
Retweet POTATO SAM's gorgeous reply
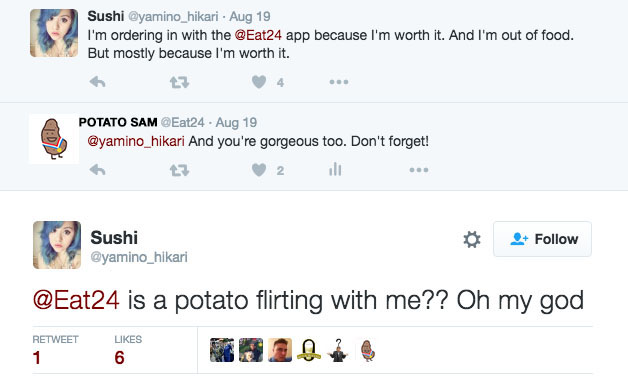point(179,171)
